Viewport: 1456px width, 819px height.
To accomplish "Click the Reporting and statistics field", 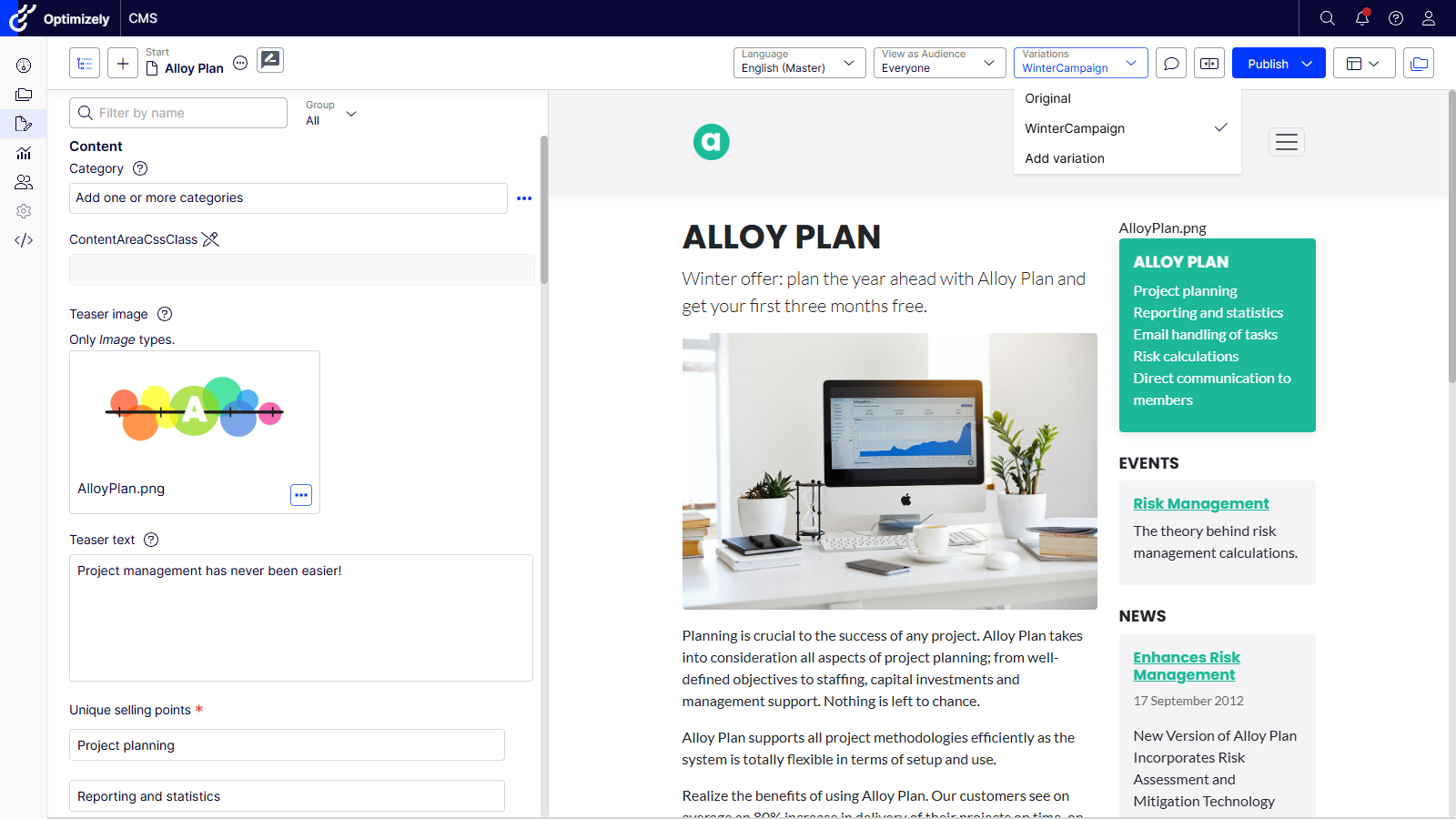I will tap(287, 796).
